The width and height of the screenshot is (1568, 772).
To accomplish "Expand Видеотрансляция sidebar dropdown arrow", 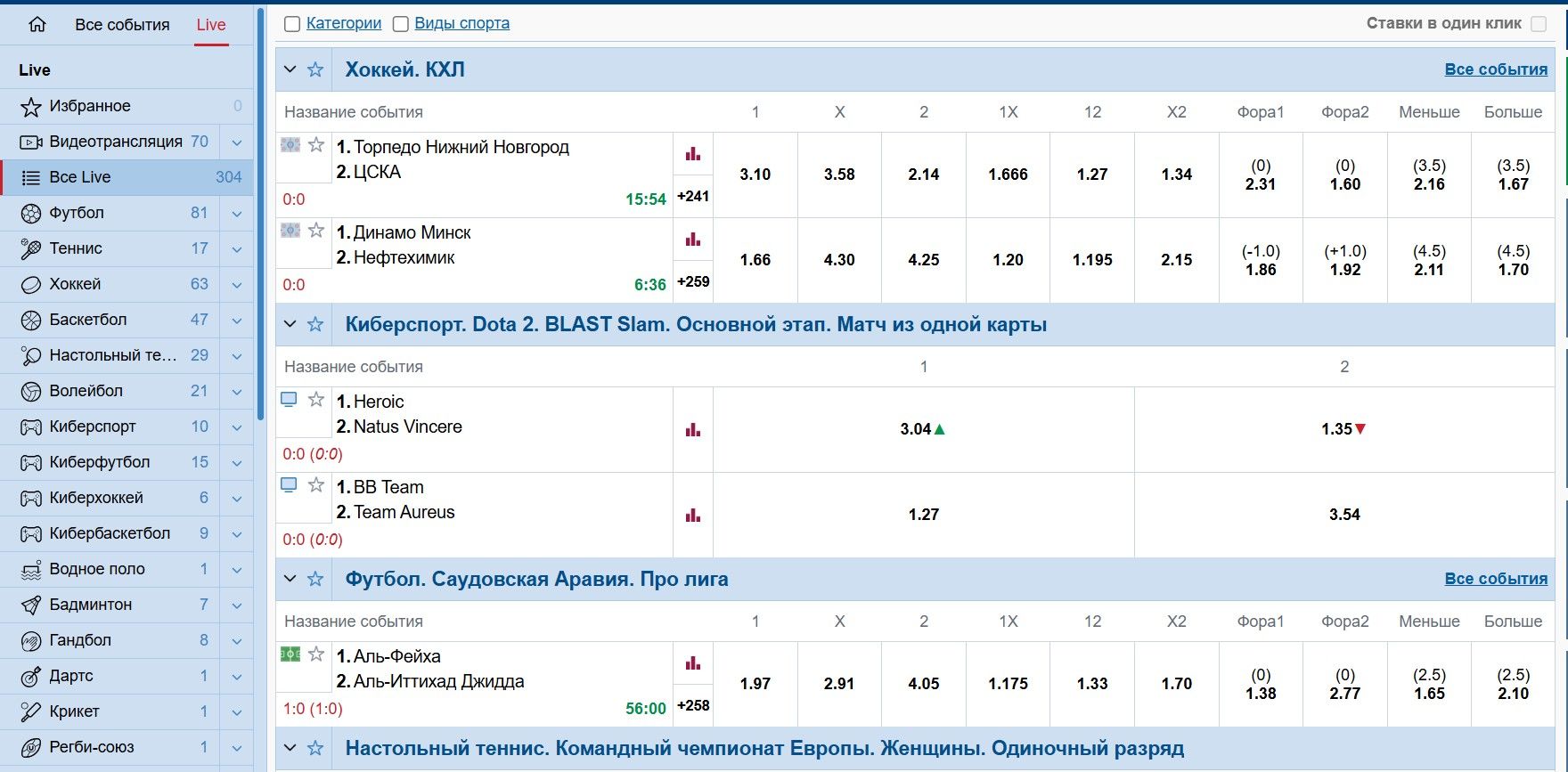I will pos(237,142).
